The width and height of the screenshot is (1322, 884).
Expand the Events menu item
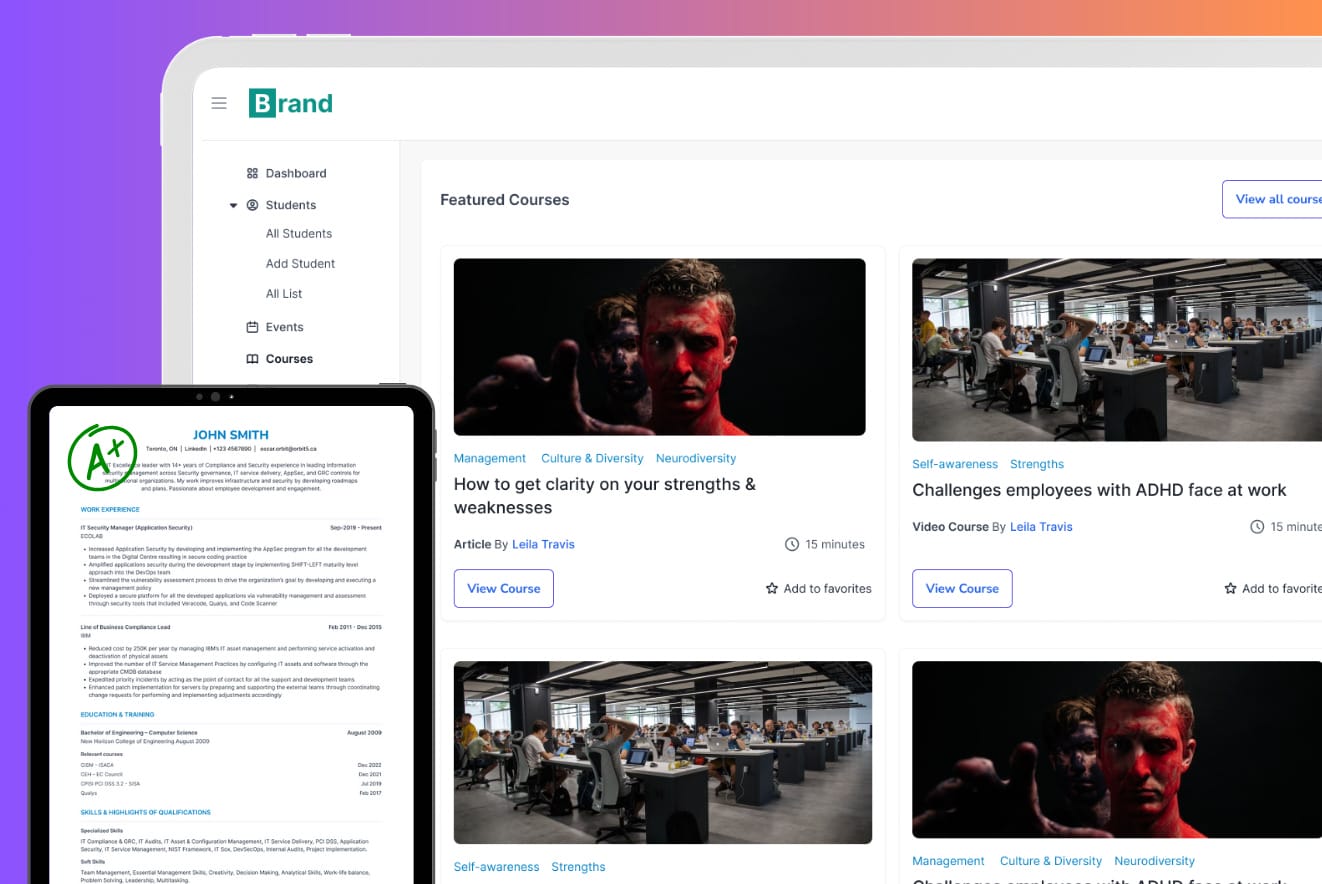283,327
